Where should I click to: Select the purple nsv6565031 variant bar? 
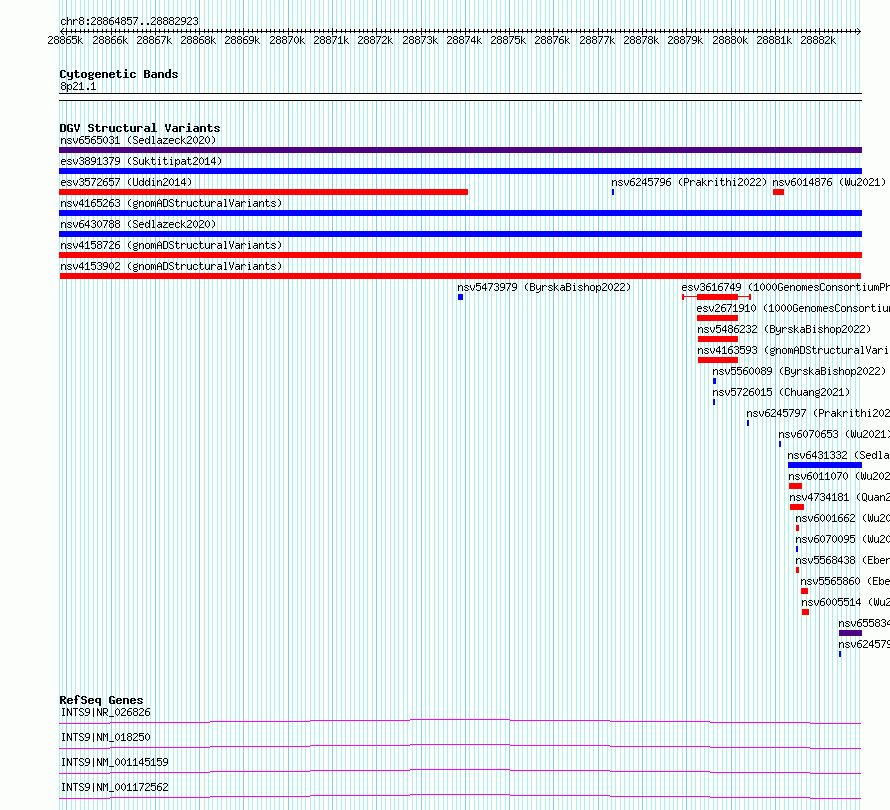coord(460,150)
